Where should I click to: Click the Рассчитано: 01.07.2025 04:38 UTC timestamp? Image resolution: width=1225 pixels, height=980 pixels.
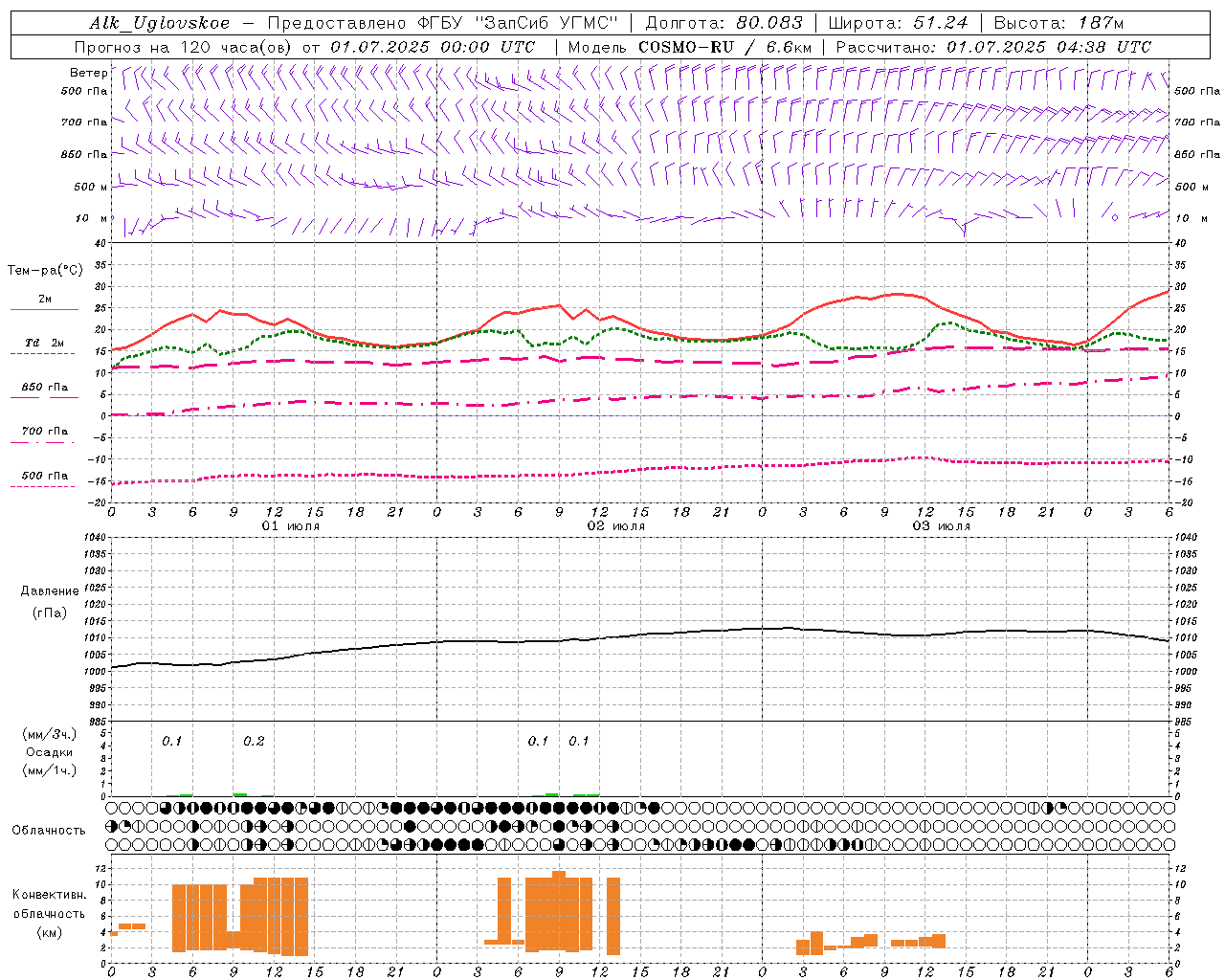[x=994, y=47]
